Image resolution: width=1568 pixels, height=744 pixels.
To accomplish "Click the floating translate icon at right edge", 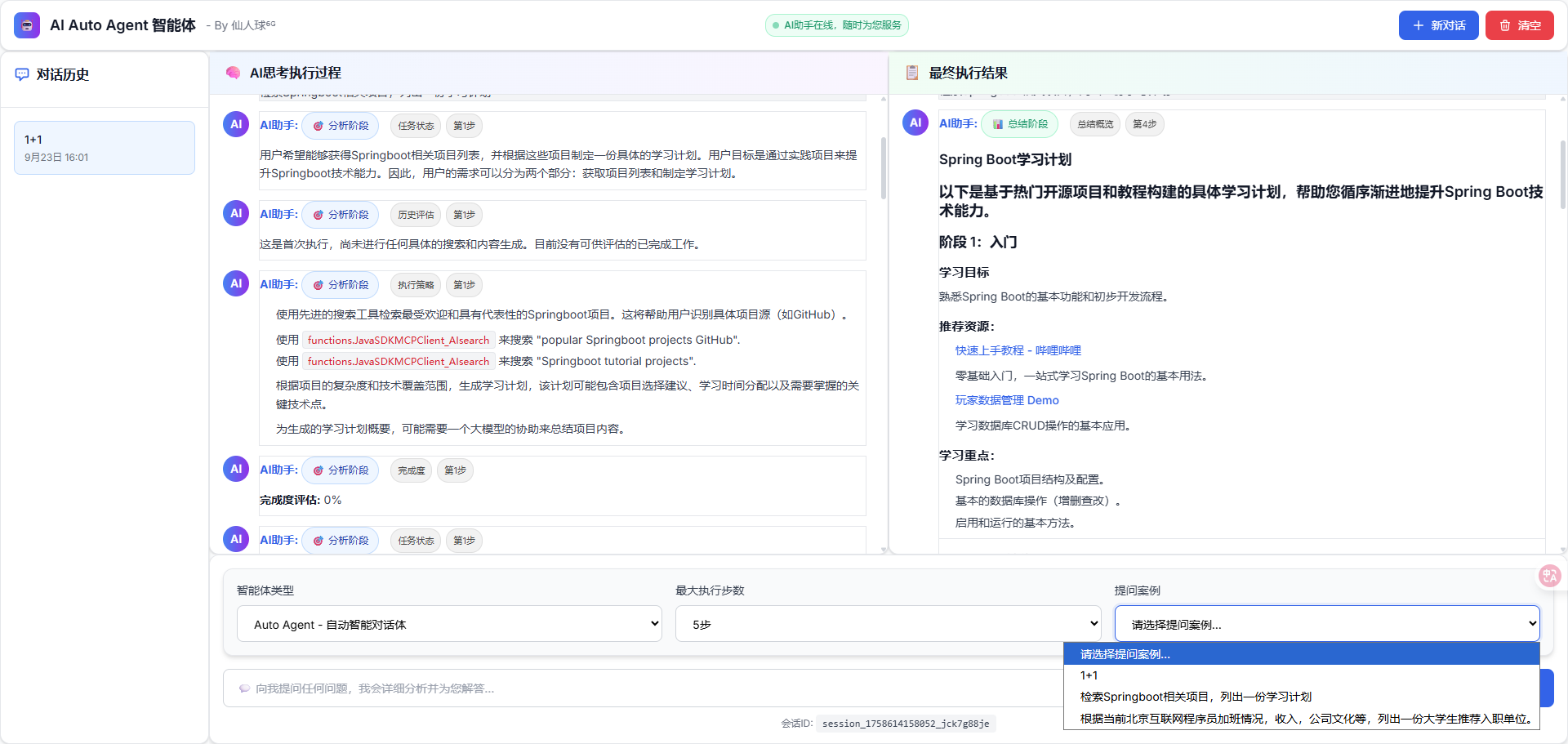I will pyautogui.click(x=1549, y=576).
